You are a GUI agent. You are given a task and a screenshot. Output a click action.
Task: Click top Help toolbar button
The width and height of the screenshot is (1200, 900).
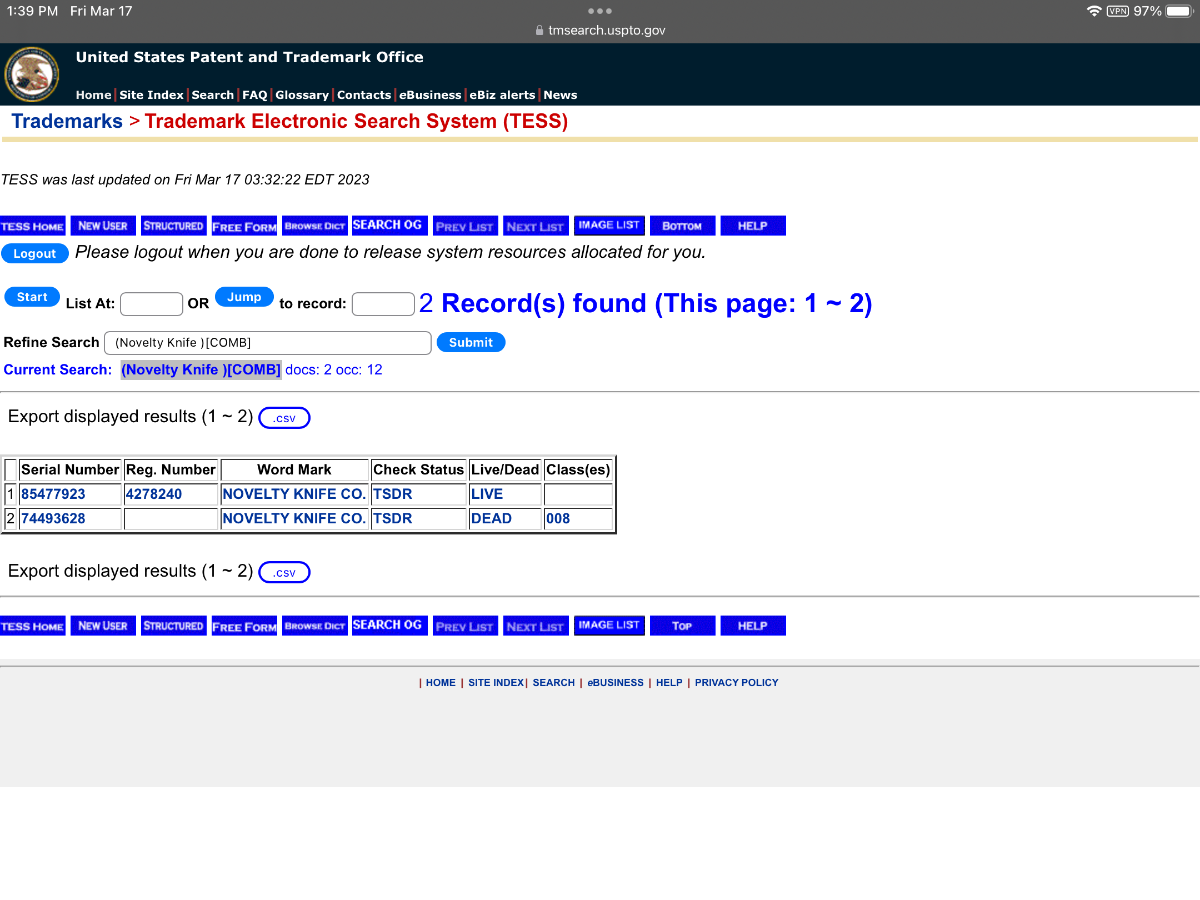(753, 226)
